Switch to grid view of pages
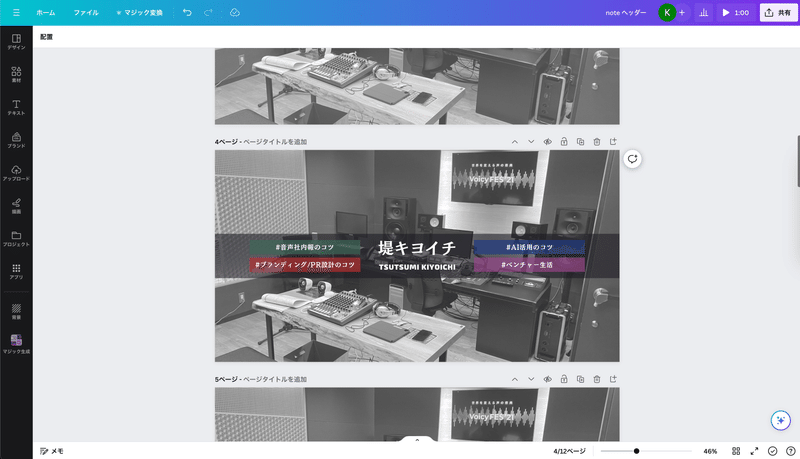 pyautogui.click(x=736, y=451)
